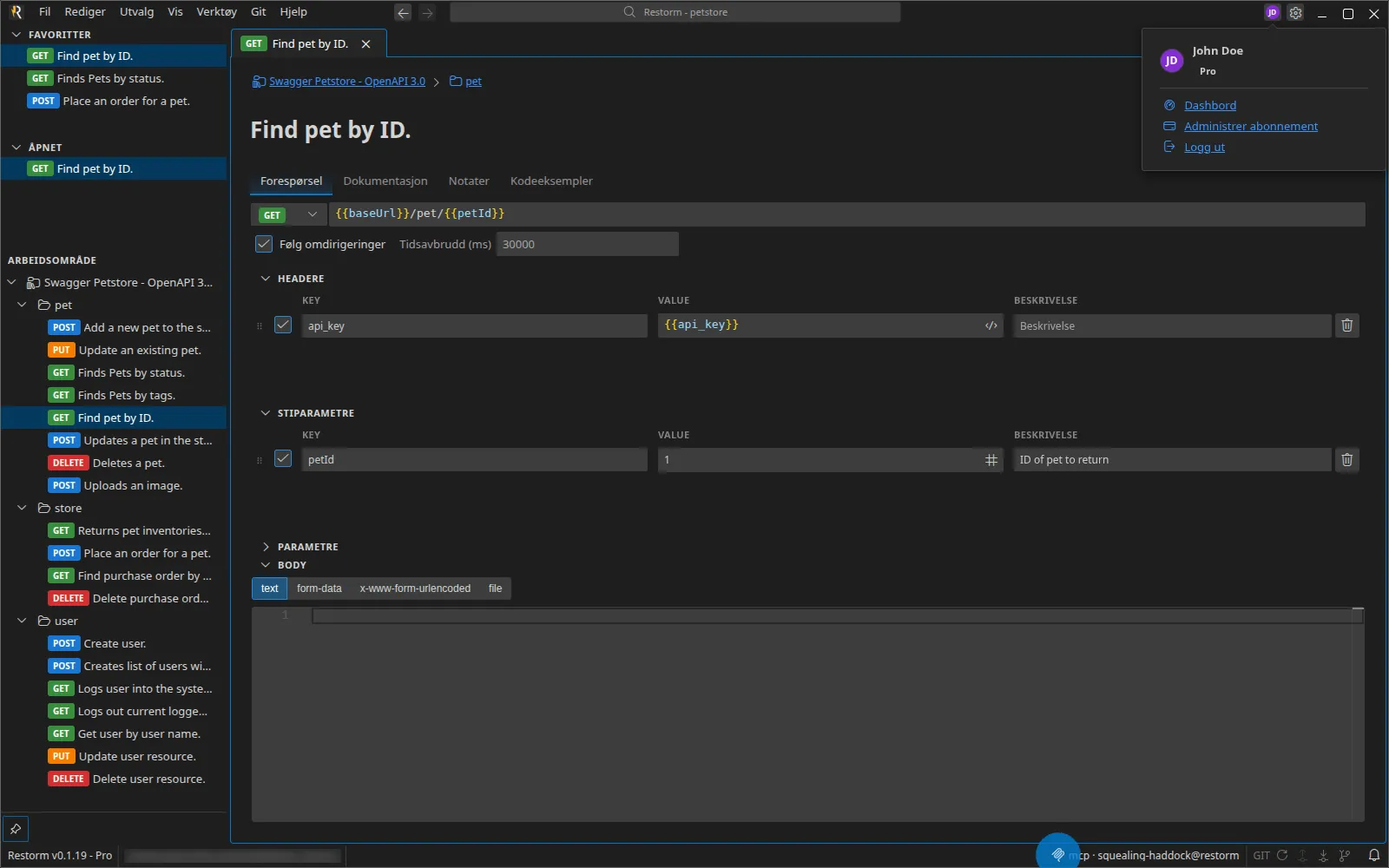The width and height of the screenshot is (1389, 868).
Task: Collapse the store folder
Action: pyautogui.click(x=23, y=509)
